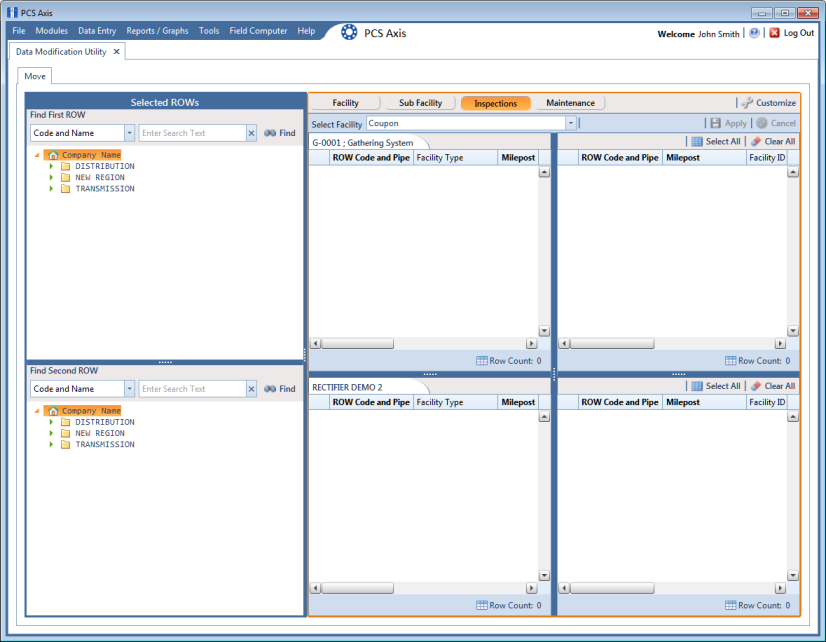The width and height of the screenshot is (826, 642).
Task: Click Select All in lower right grid
Action: pos(715,386)
